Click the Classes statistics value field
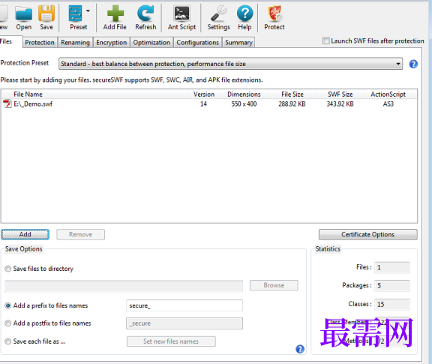Image resolution: width=432 pixels, height=364 pixels. 392,304
